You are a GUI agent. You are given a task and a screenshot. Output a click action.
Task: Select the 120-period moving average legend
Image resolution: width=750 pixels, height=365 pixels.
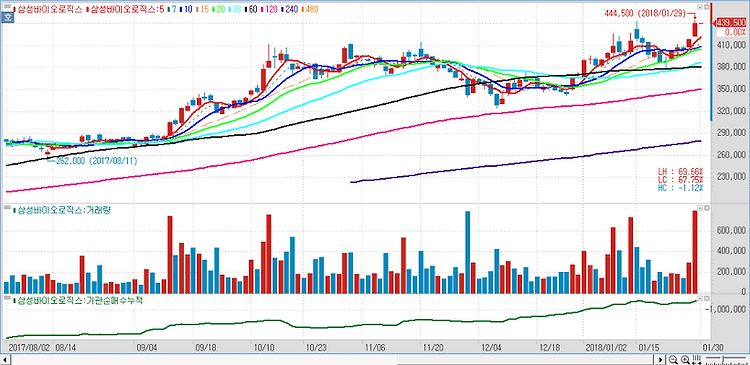click(x=269, y=9)
